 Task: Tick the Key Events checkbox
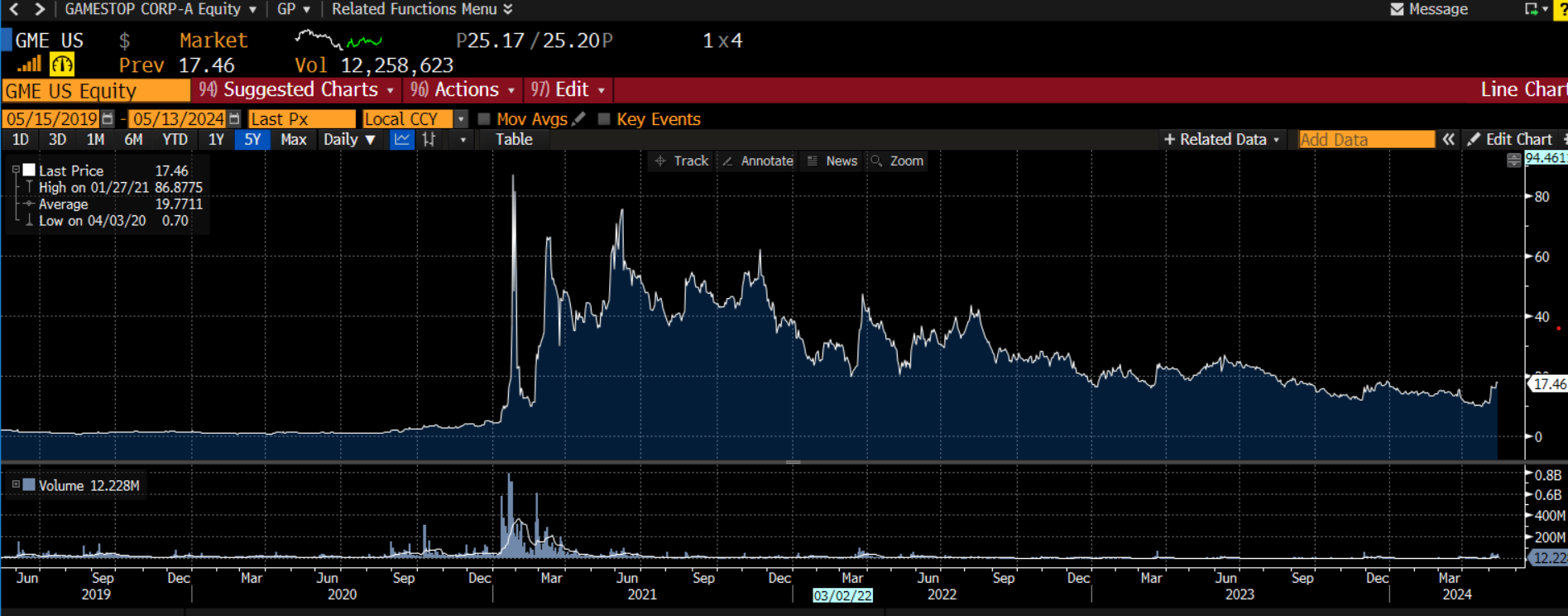[604, 119]
